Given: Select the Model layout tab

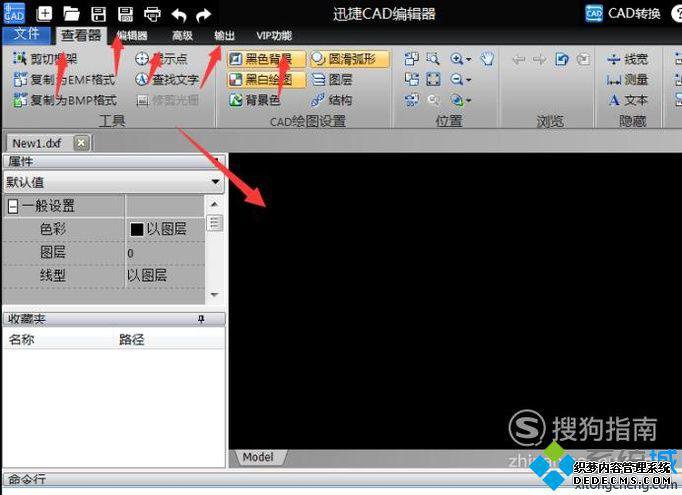Looking at the screenshot, I should (x=258, y=457).
